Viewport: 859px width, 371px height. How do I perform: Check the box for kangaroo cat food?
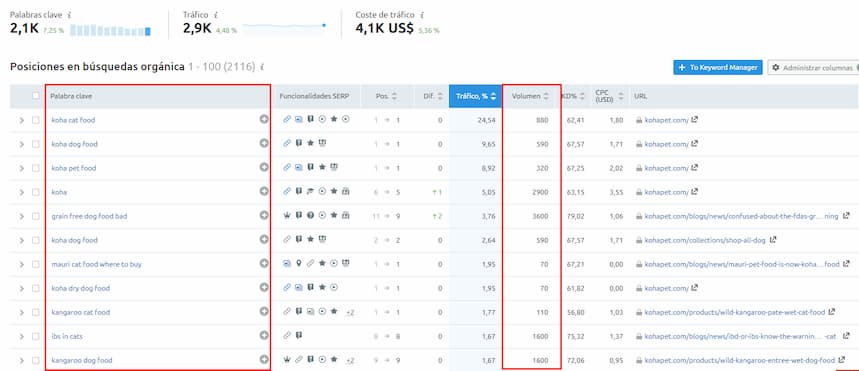pos(36,312)
